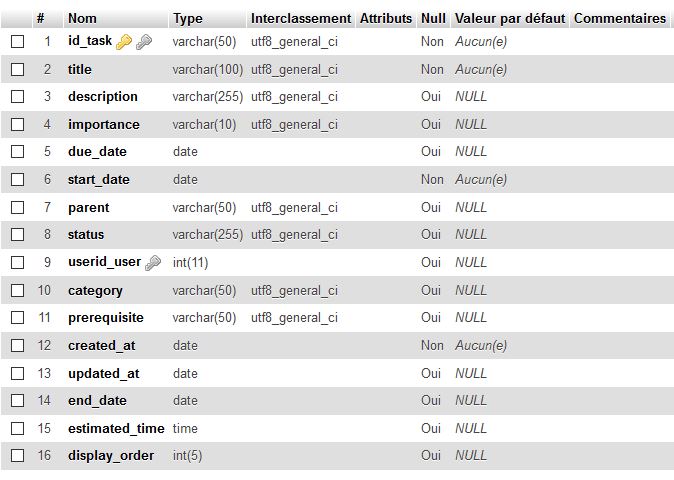Click the varchar(255) type of status row

point(208,235)
